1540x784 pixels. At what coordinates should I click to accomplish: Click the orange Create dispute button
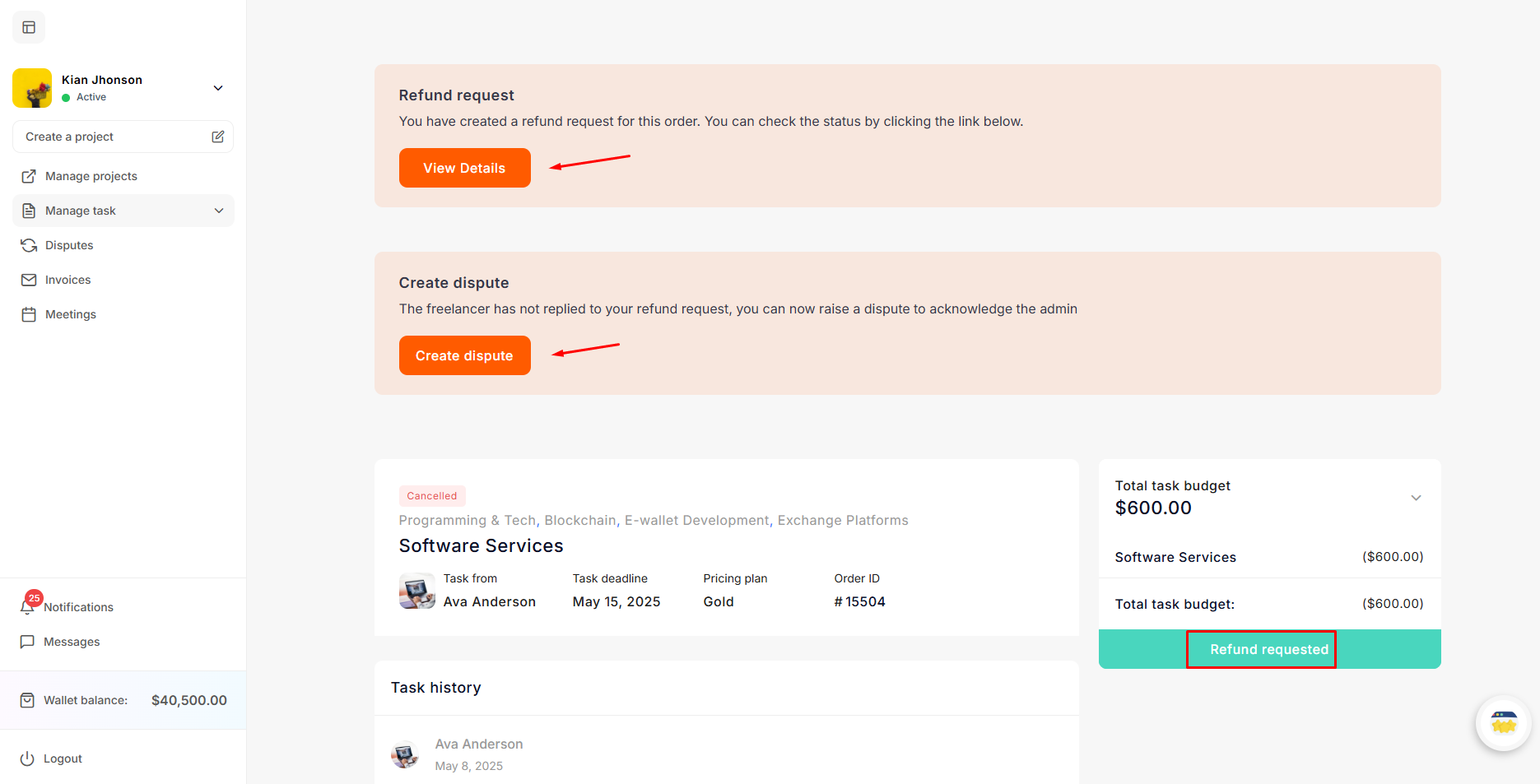(x=464, y=355)
